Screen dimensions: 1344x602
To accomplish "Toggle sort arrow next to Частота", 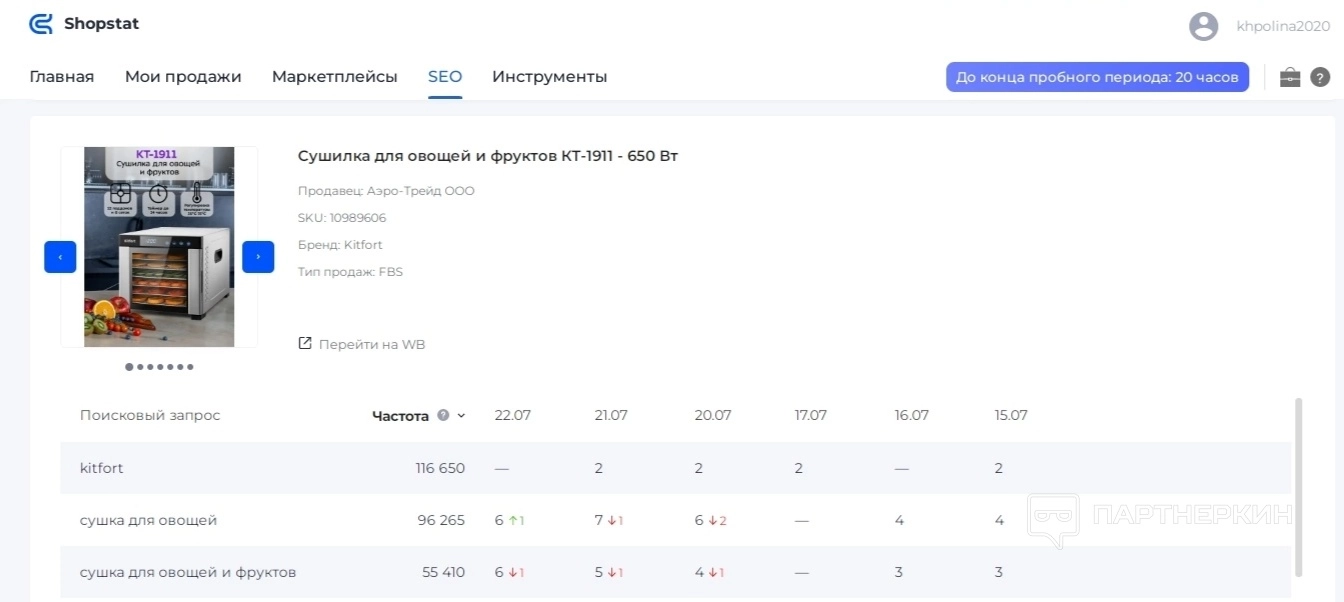I will pos(461,416).
